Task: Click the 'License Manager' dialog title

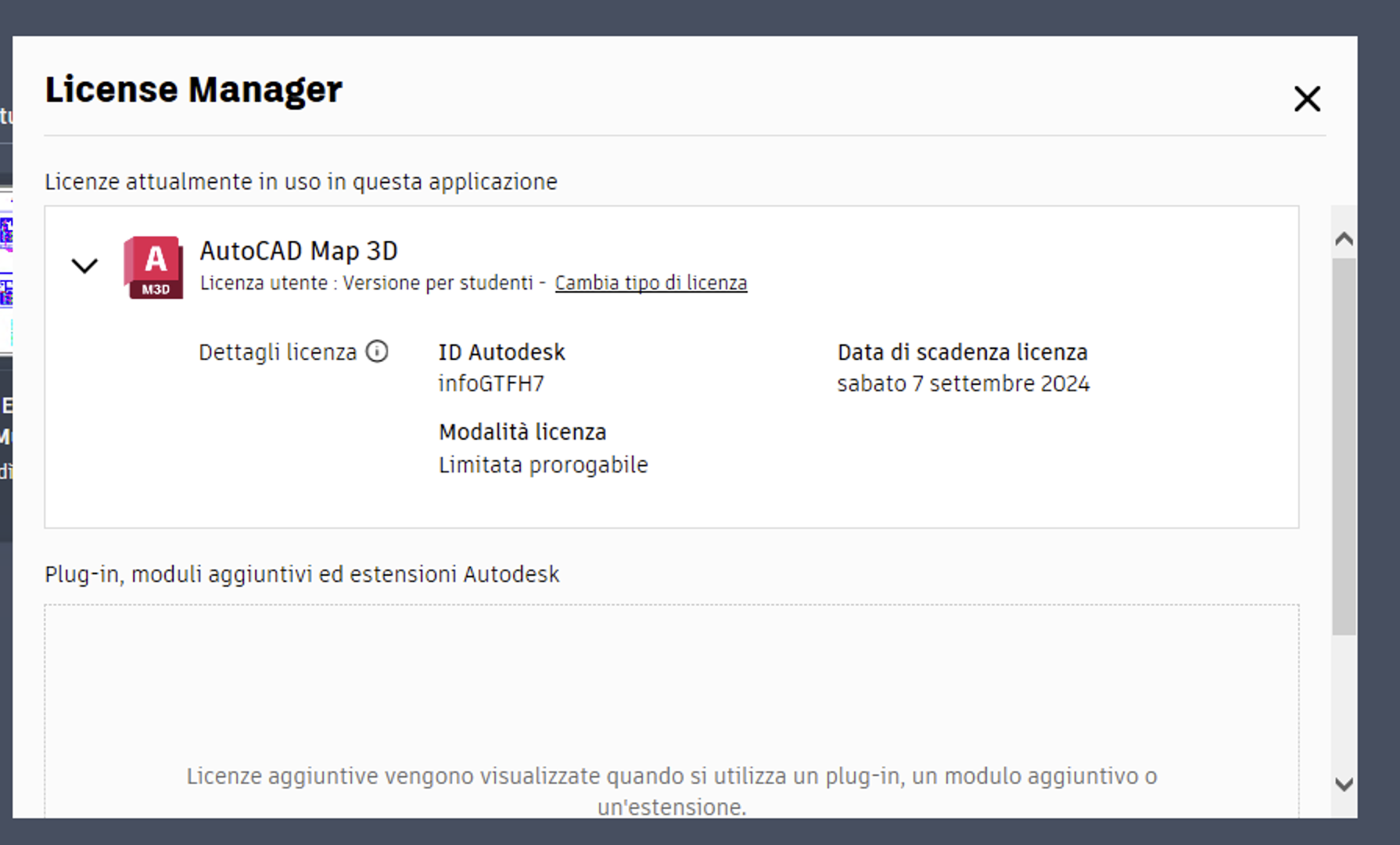Action: pyautogui.click(x=193, y=90)
